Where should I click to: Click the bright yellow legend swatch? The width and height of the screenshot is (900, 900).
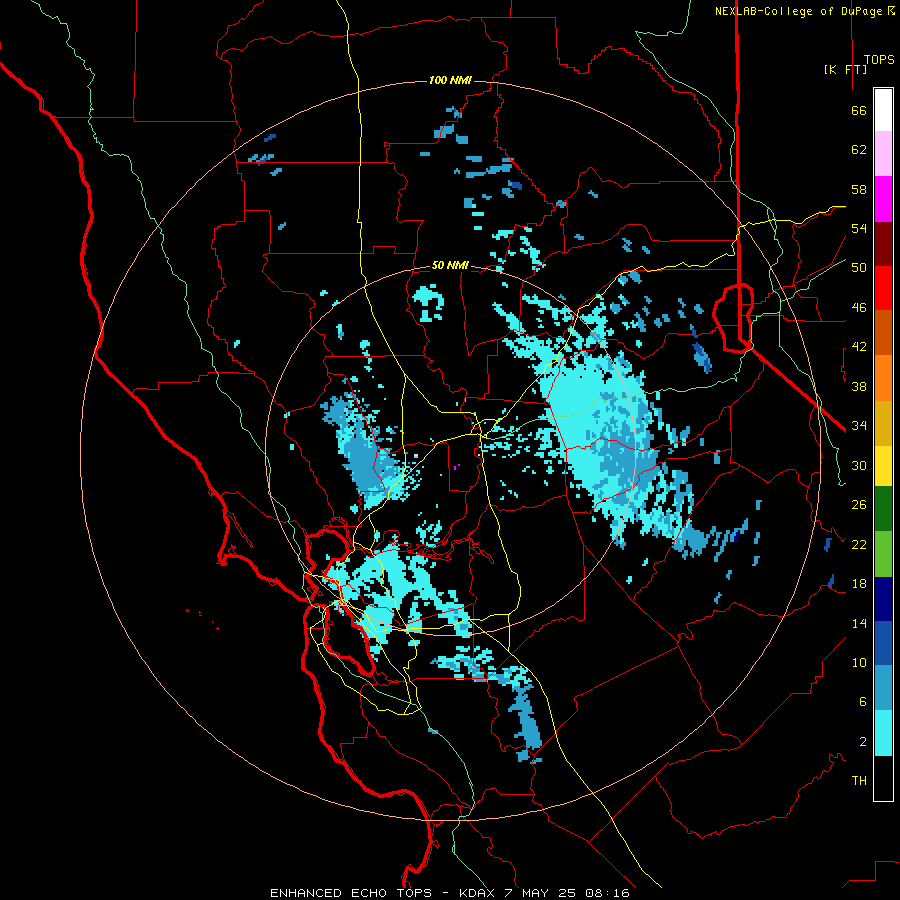(x=883, y=466)
